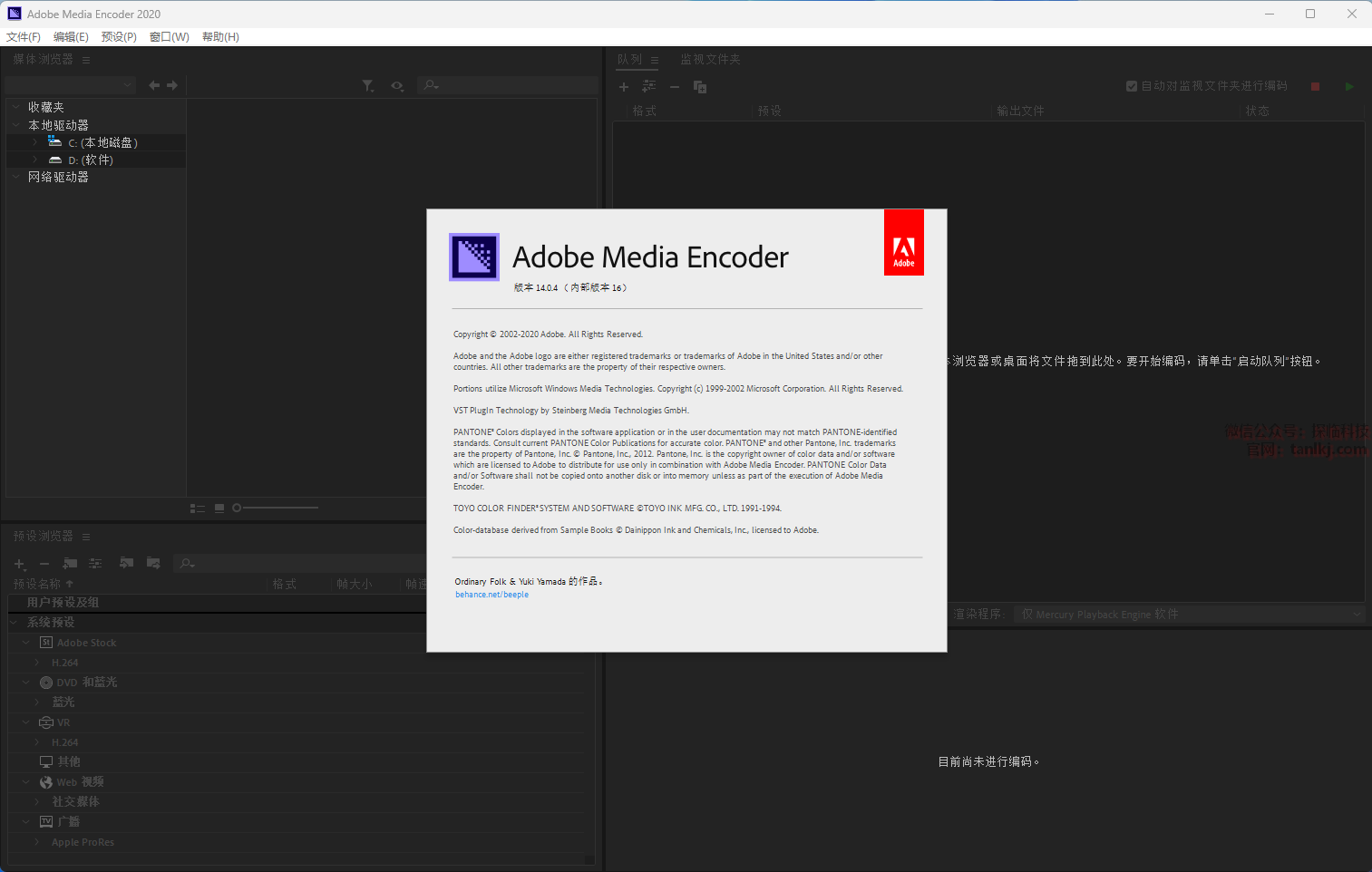
Task: Click the Add Source plus icon in queue
Action: click(624, 87)
